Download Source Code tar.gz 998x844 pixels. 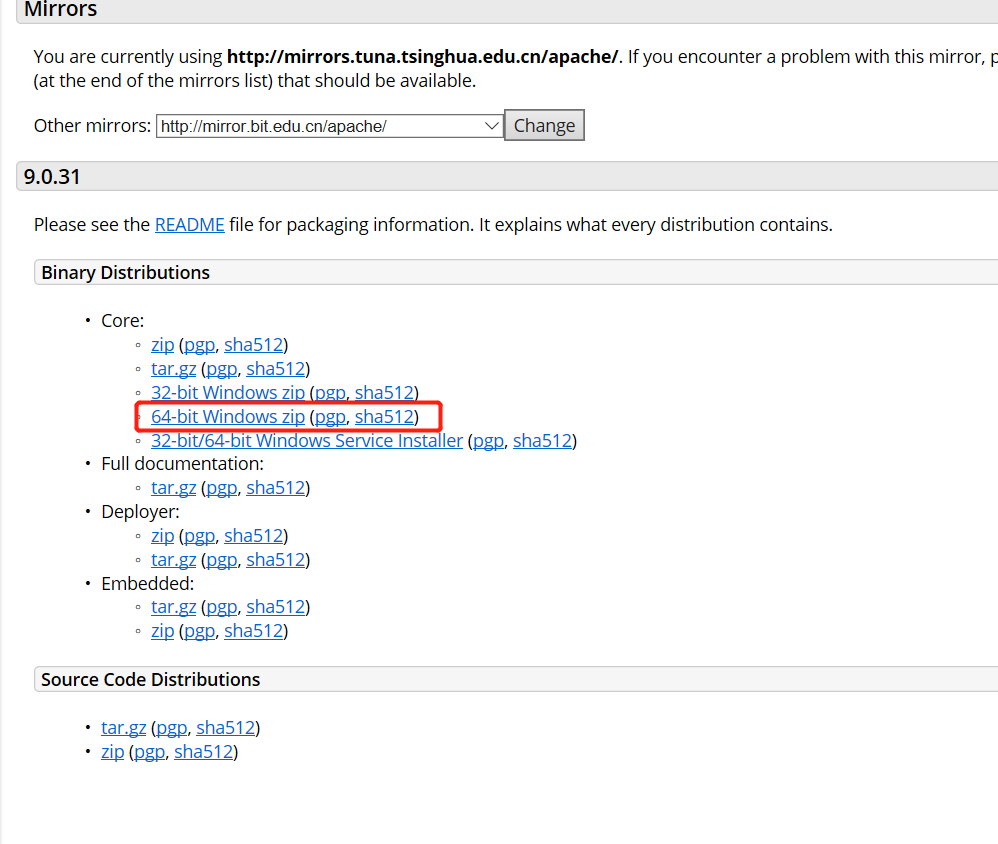click(x=123, y=728)
